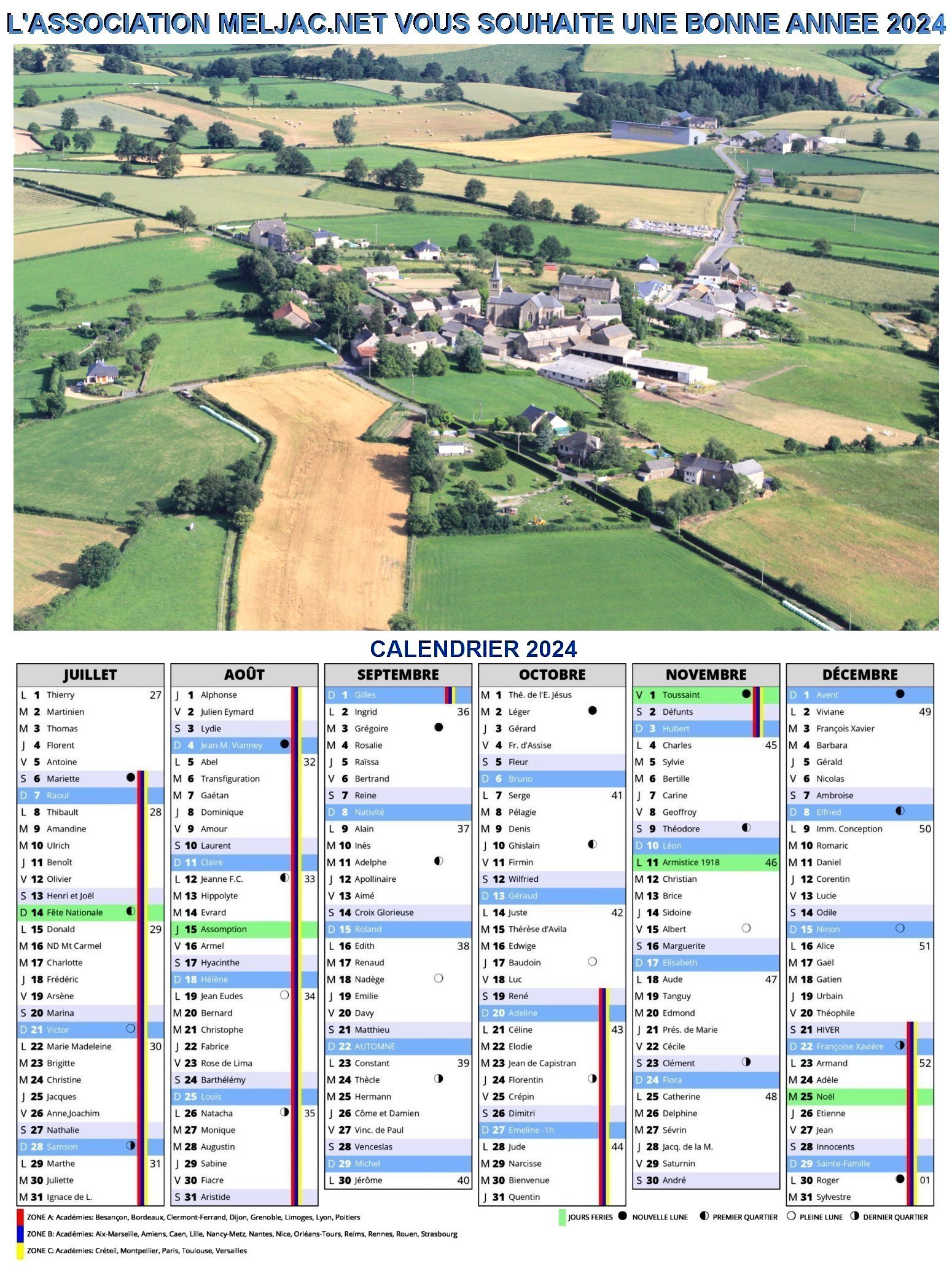The image size is (952, 1265).
Task: Select the red Zone A color swatch
Action: pyautogui.click(x=20, y=1217)
